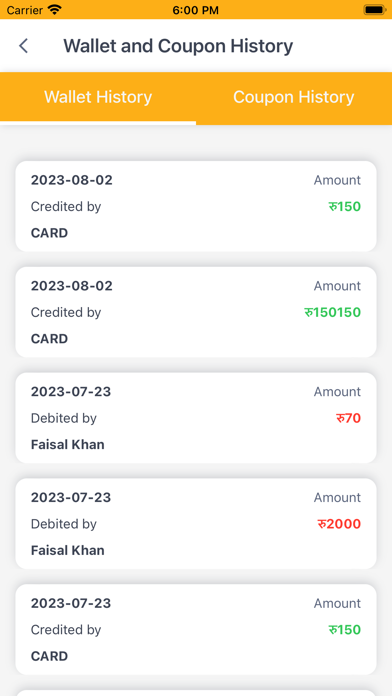This screenshot has width=392, height=696.
Task: Open the रु70 debit by Faisal Khan
Action: (x=196, y=418)
